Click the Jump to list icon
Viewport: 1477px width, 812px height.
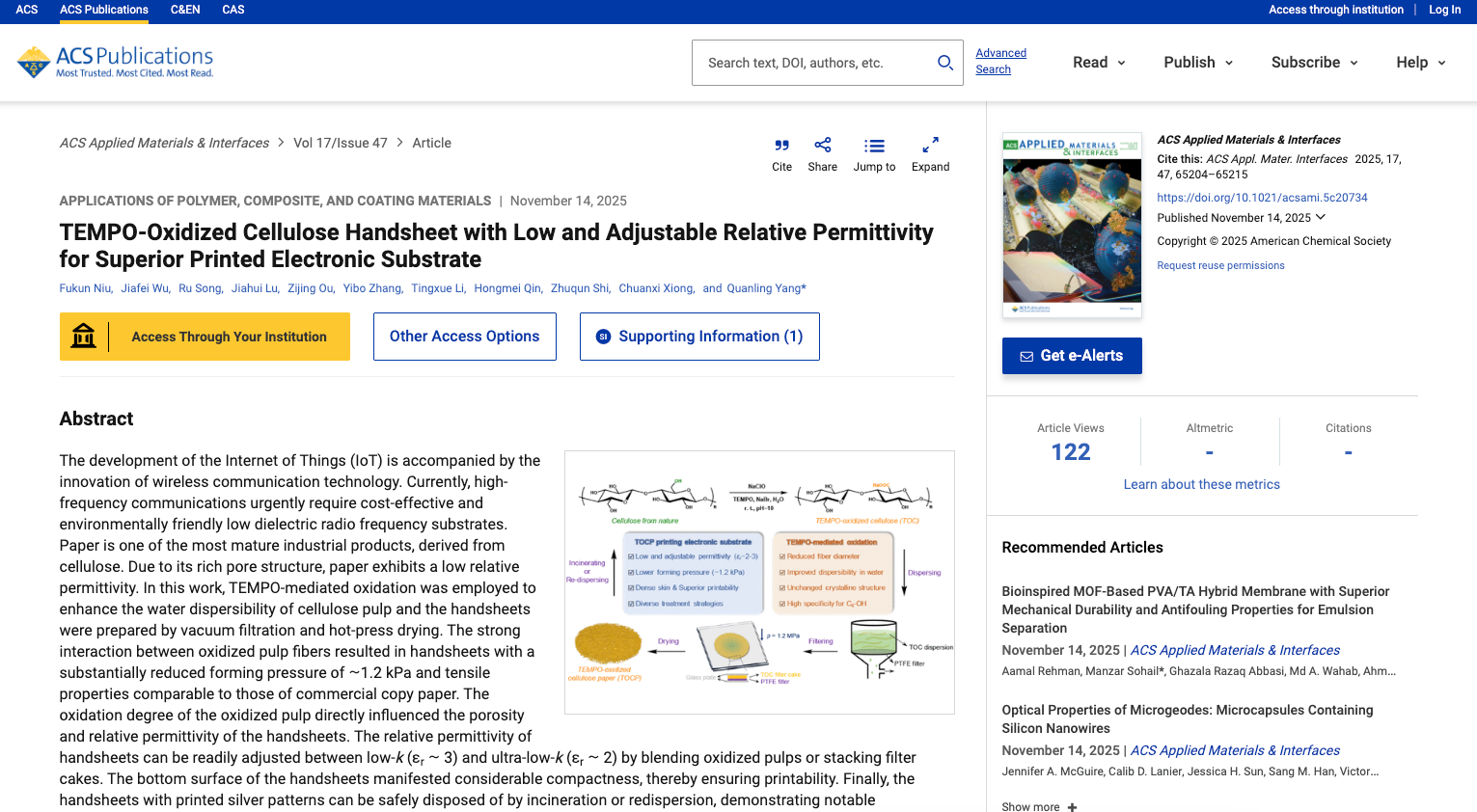[874, 146]
